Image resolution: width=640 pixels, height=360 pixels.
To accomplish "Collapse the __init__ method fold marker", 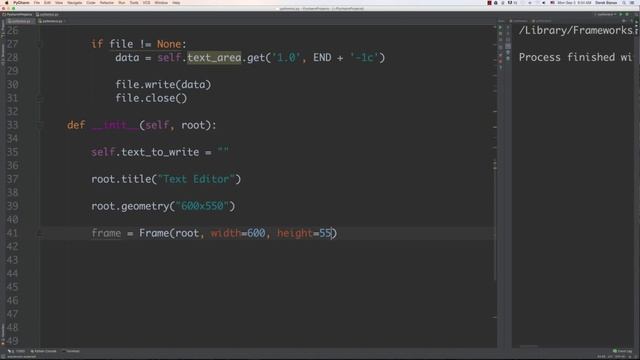I will [40, 125].
